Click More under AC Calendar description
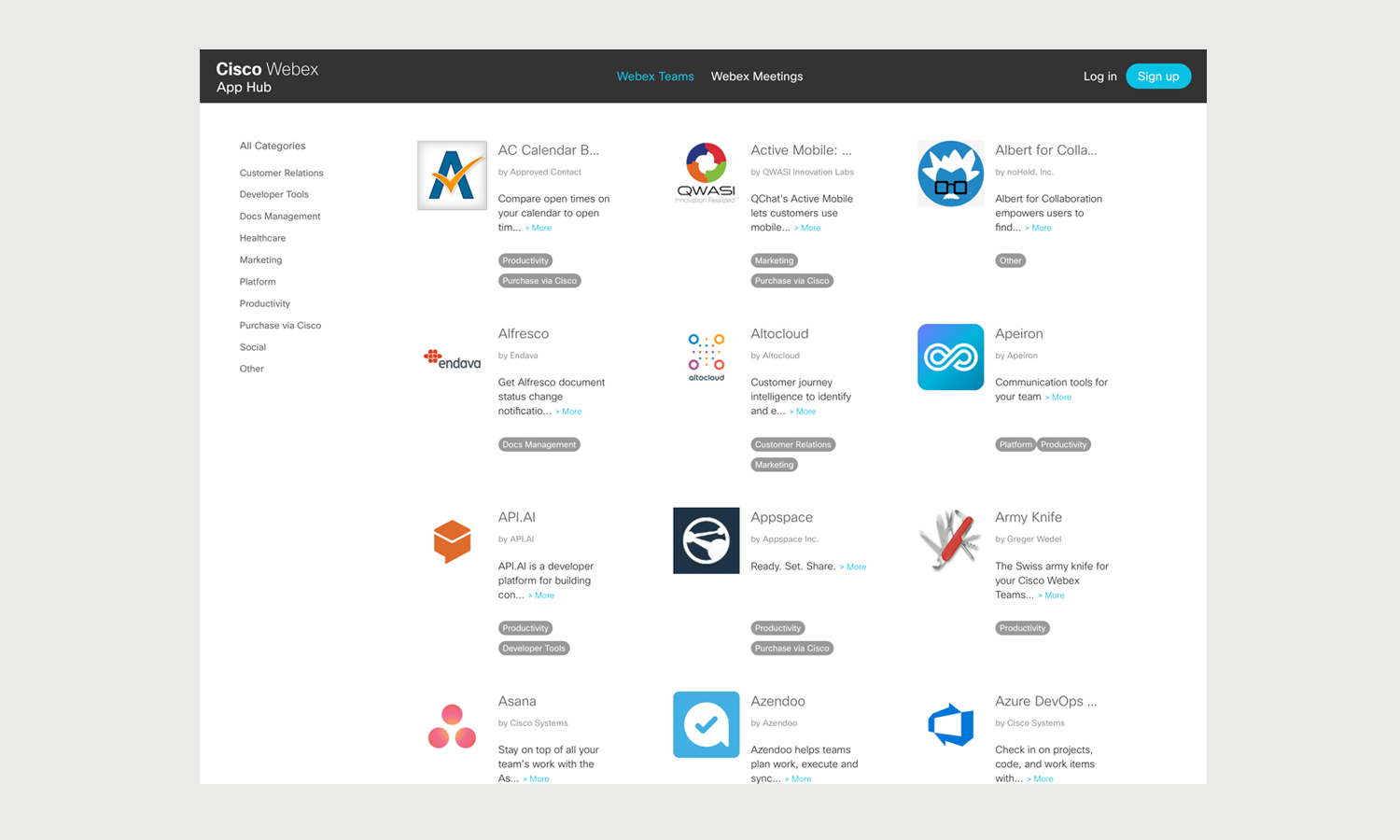 [539, 228]
